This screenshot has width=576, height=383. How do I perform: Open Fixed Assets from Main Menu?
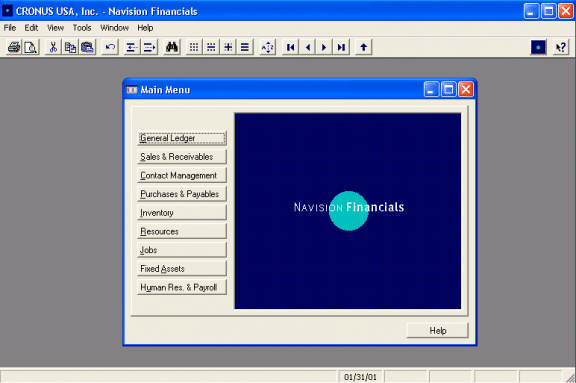coord(182,269)
